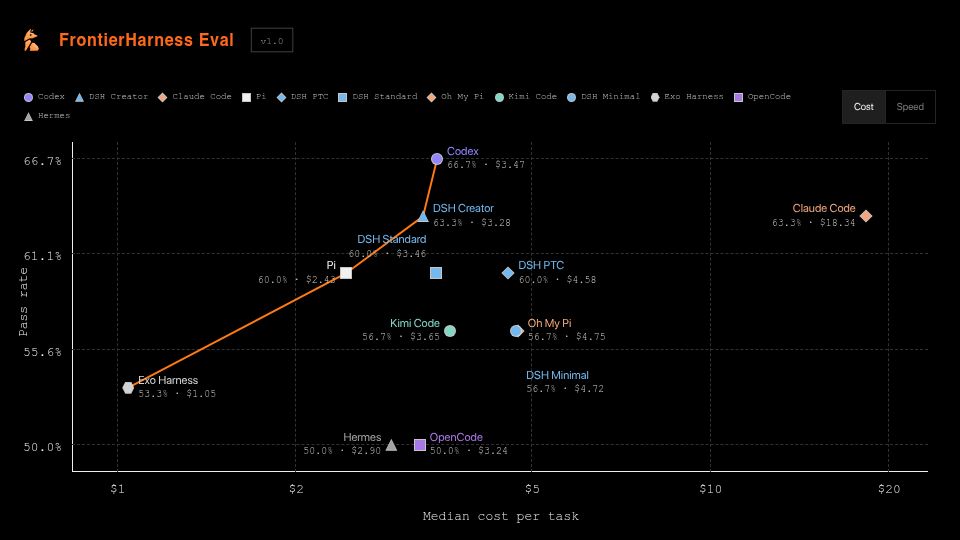Toggle DSH Creator series in the legend
The width and height of the screenshot is (960, 540).
(x=111, y=97)
